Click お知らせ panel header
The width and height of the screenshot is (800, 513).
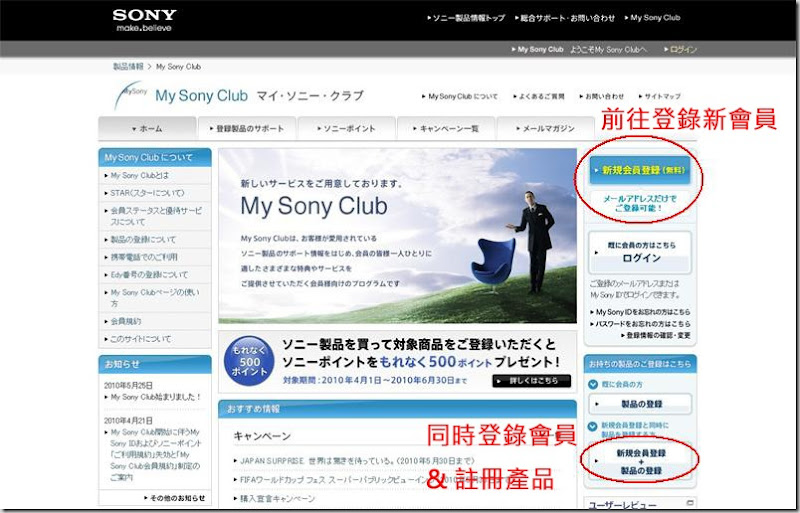(x=155, y=364)
